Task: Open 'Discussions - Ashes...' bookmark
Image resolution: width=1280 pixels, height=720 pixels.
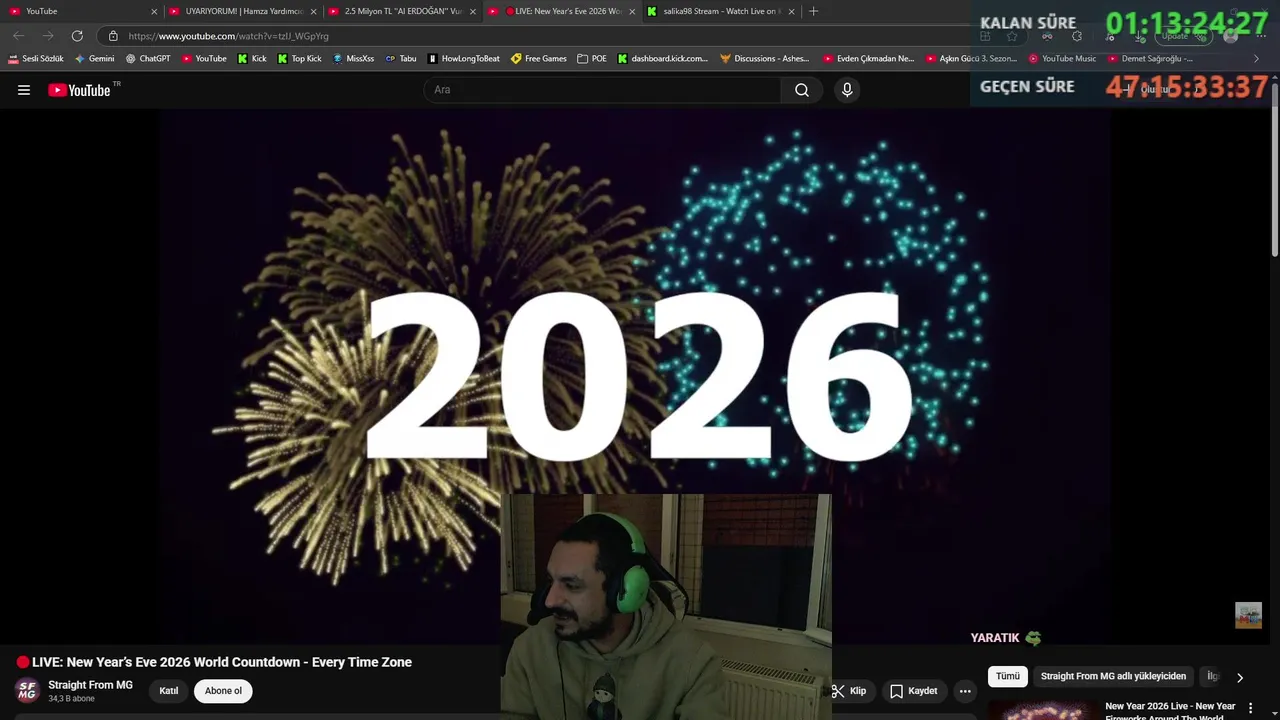Action: (765, 59)
